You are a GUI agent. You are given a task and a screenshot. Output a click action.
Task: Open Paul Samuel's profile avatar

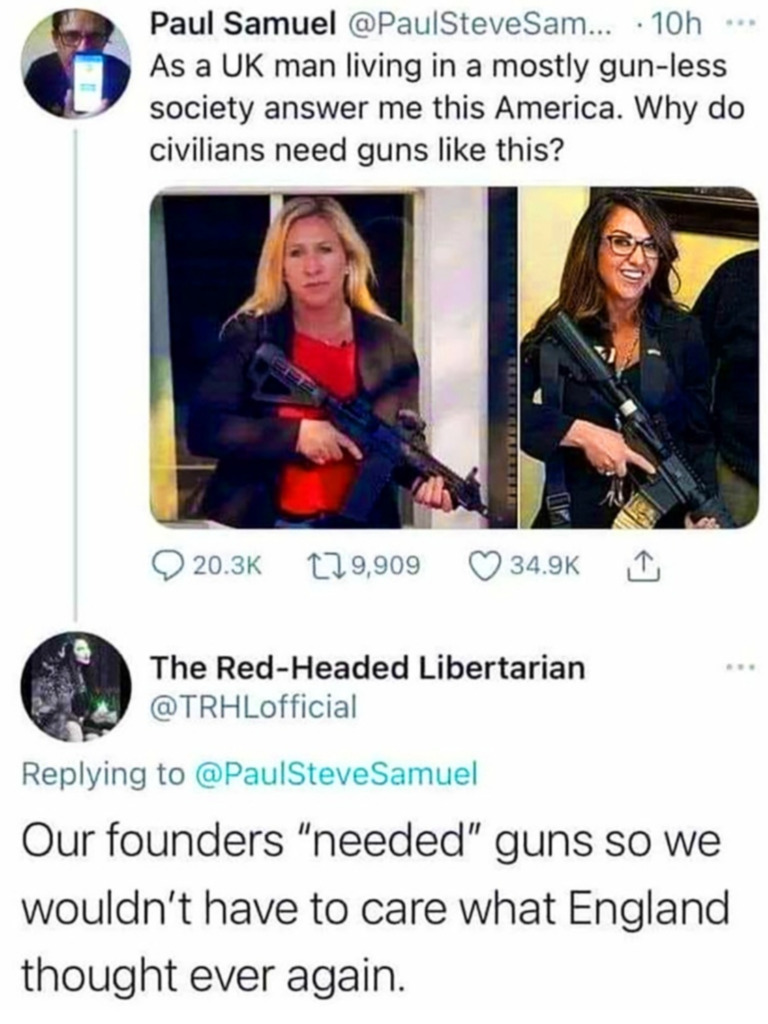[76, 64]
